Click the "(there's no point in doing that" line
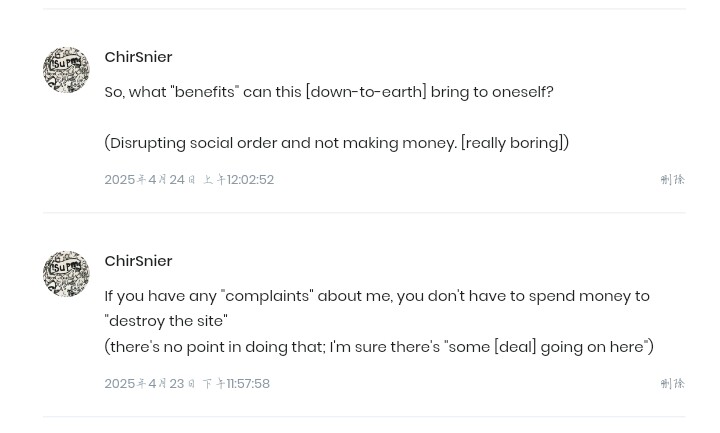Viewport: 720px width, 433px height. tap(379, 347)
